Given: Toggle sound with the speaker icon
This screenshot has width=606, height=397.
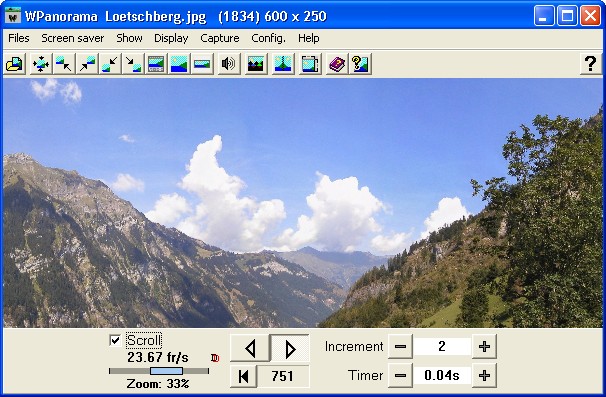Looking at the screenshot, I should [228, 64].
